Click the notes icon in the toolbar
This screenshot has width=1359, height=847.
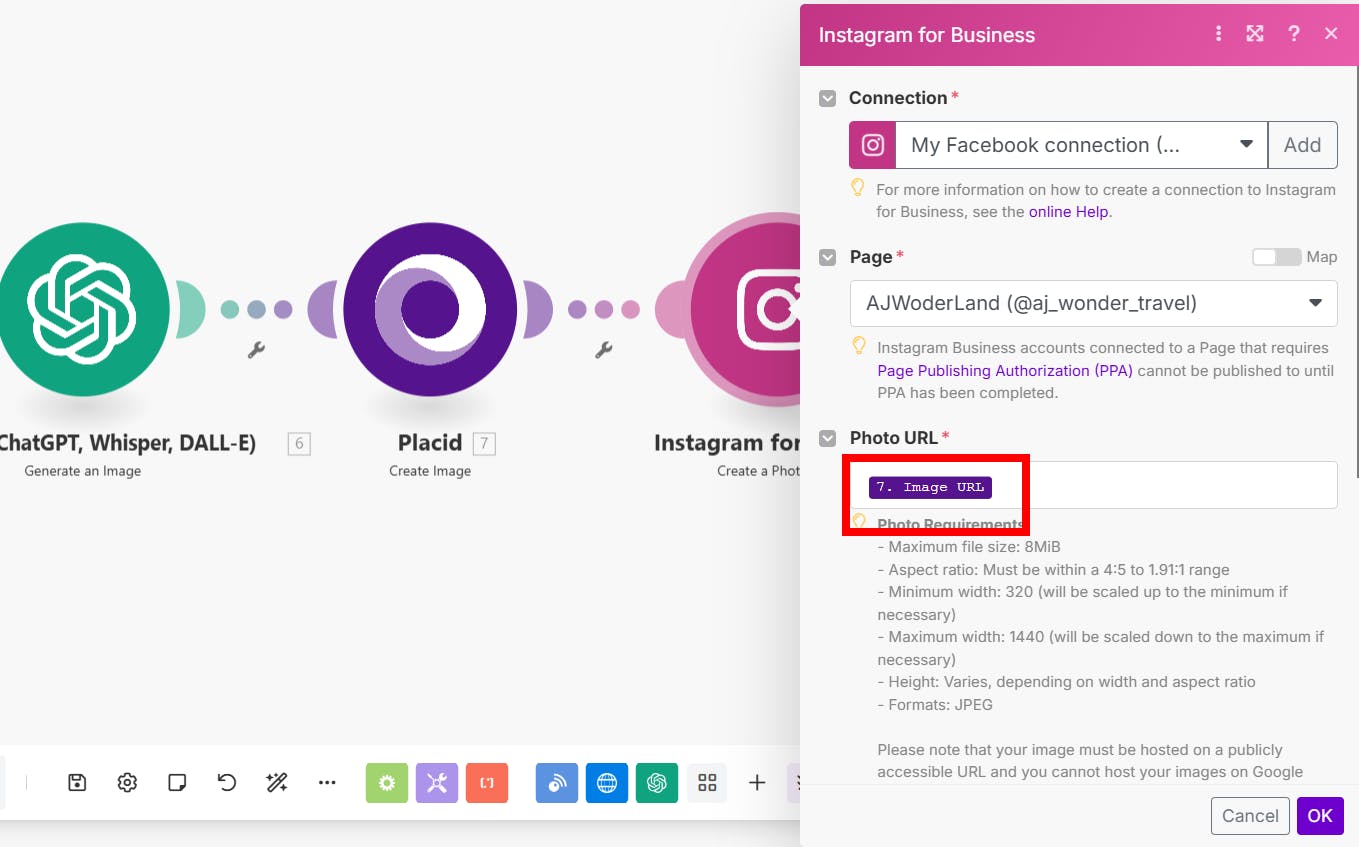tap(177, 783)
